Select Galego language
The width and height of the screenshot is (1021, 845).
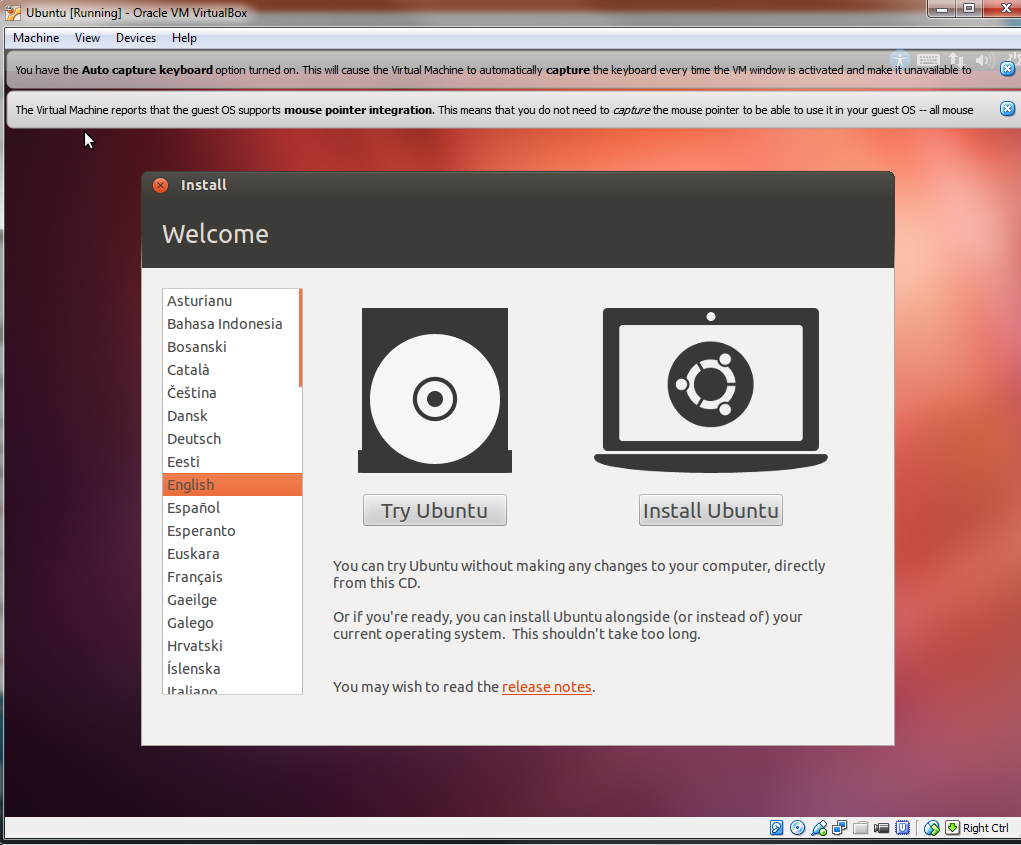[231, 623]
